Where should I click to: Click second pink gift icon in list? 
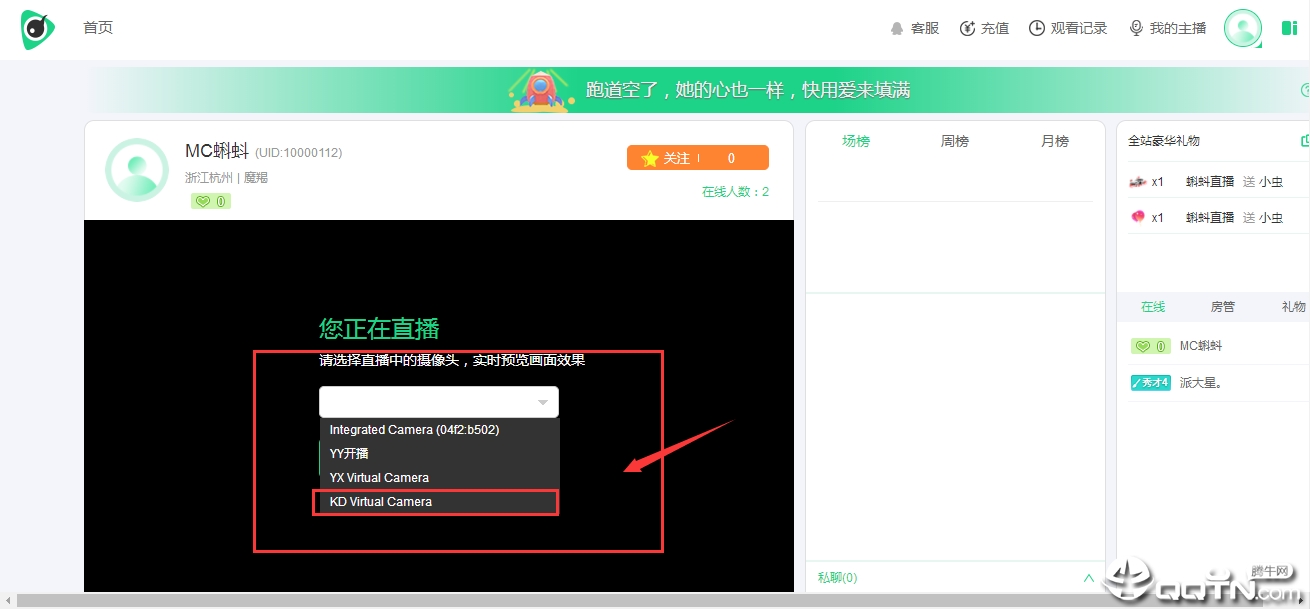pyautogui.click(x=1137, y=217)
